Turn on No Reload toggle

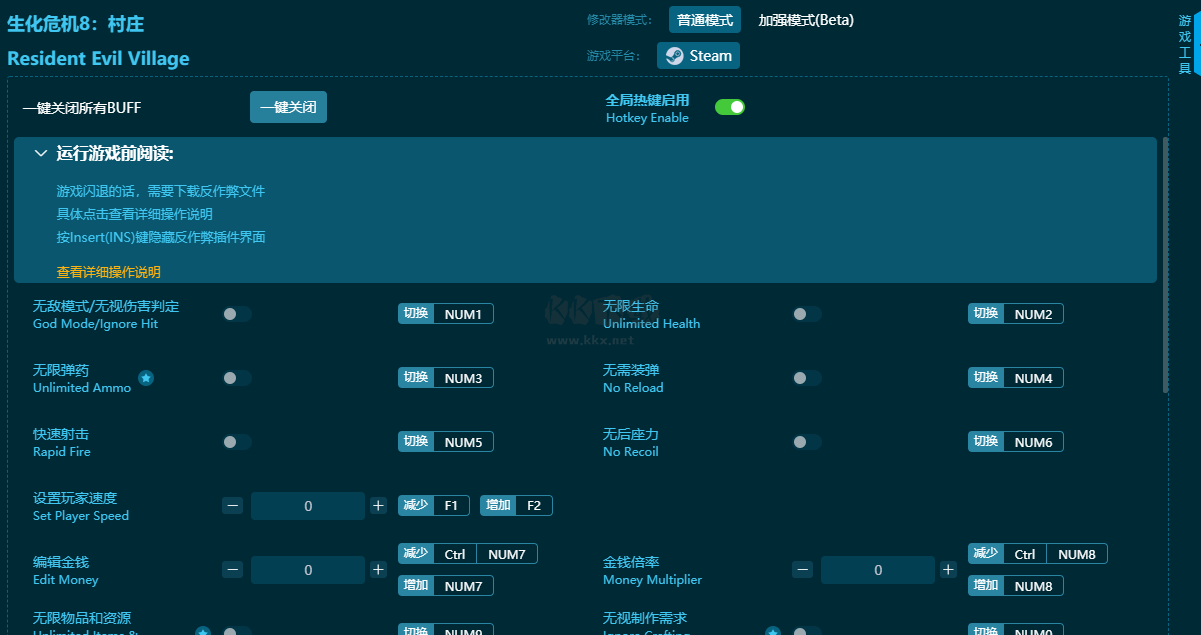pyautogui.click(x=807, y=378)
